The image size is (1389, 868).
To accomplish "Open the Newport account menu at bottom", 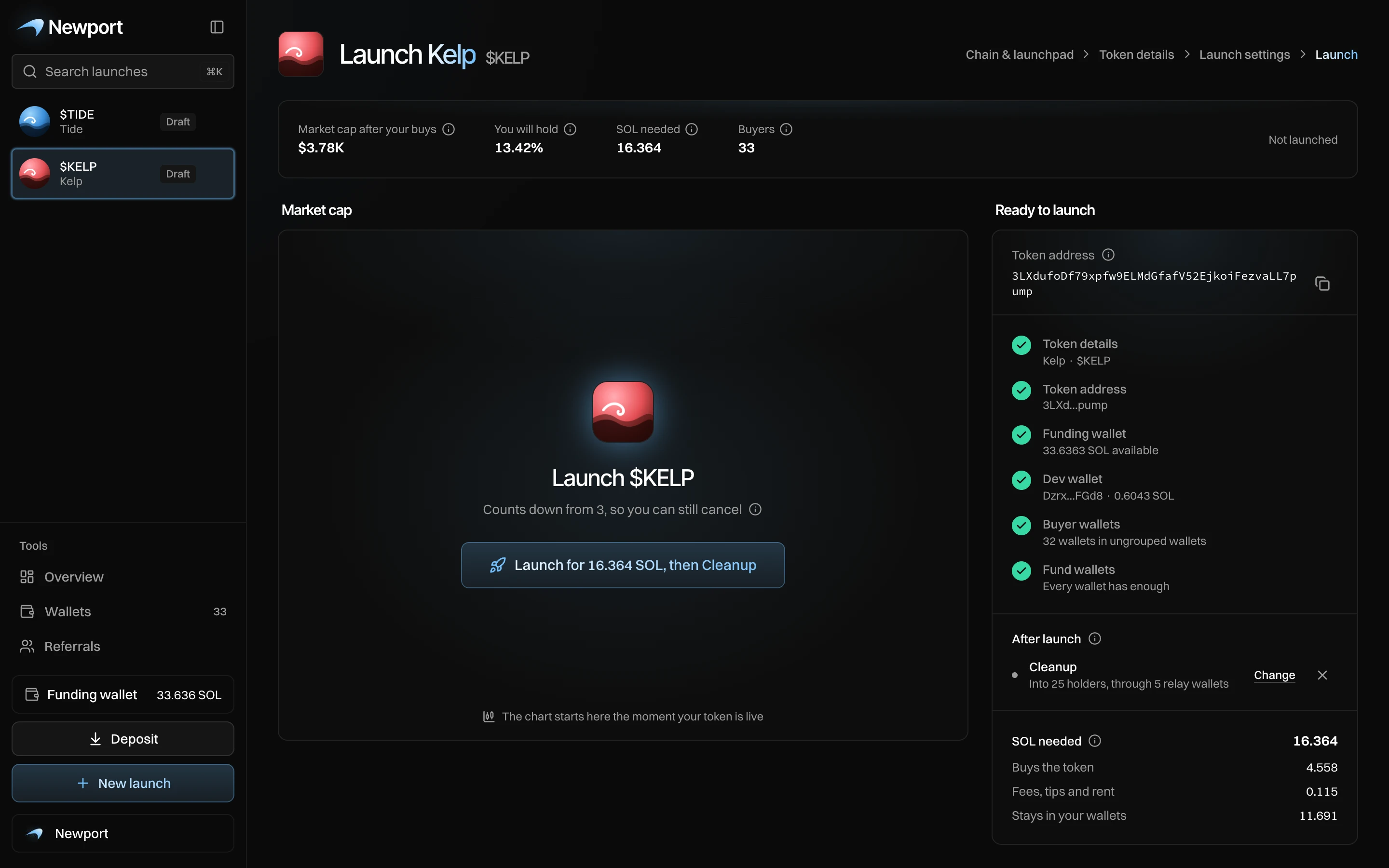I will [x=123, y=833].
